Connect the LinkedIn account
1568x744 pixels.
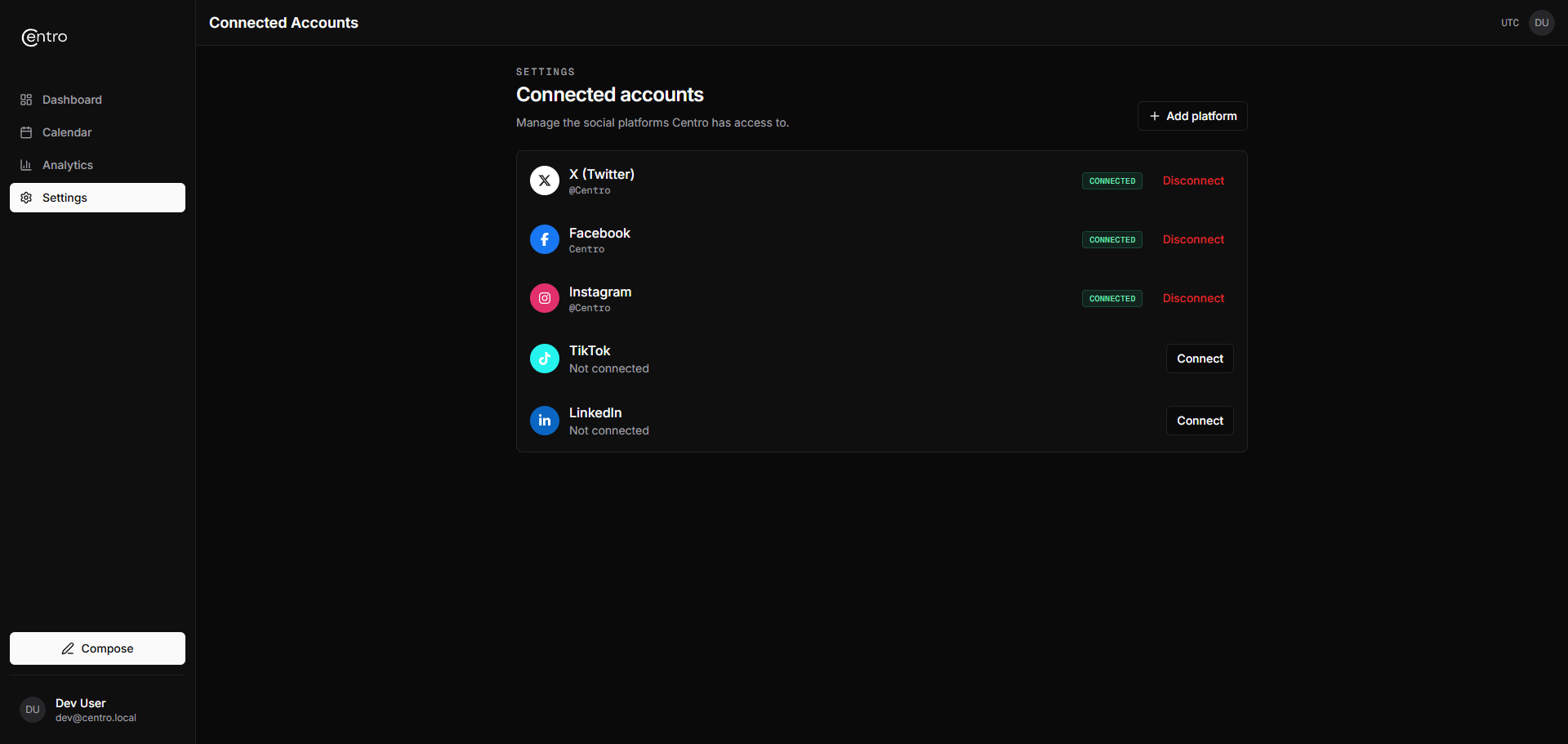point(1200,421)
